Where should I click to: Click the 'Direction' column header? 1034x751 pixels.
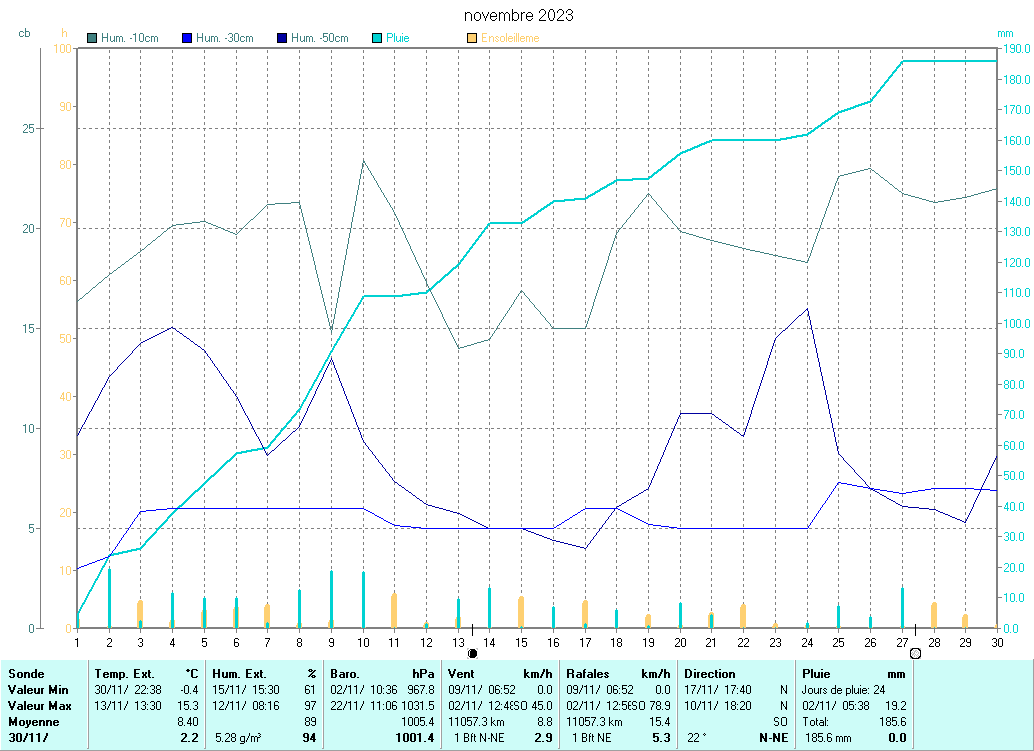tap(710, 674)
